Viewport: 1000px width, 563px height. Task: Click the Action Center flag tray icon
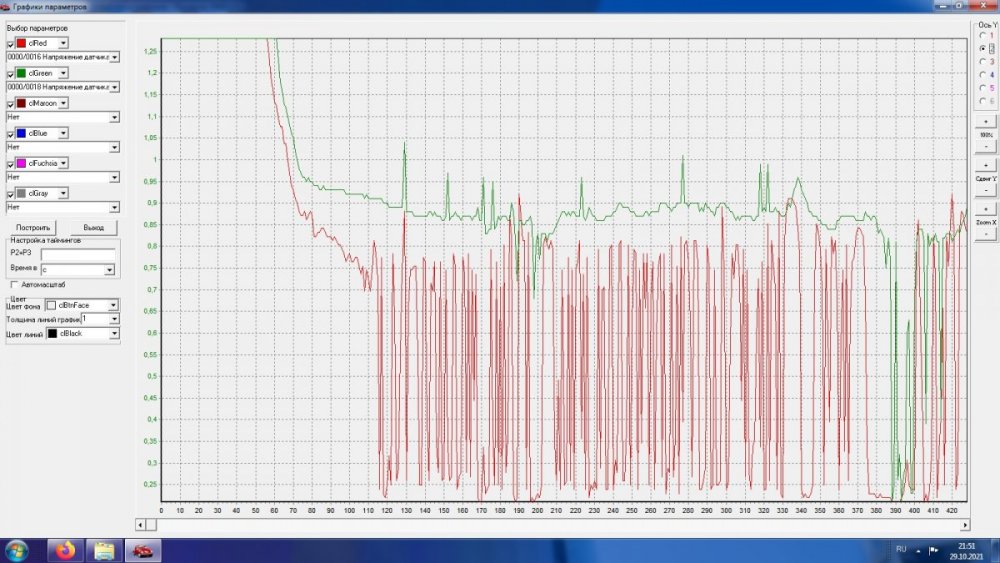(933, 550)
